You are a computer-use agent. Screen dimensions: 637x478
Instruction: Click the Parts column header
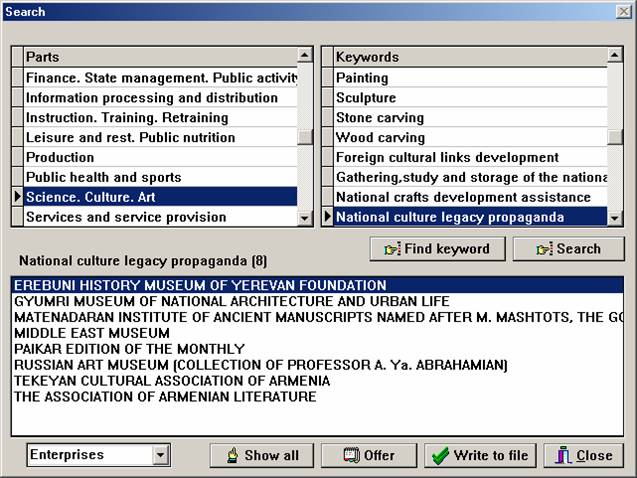point(158,57)
